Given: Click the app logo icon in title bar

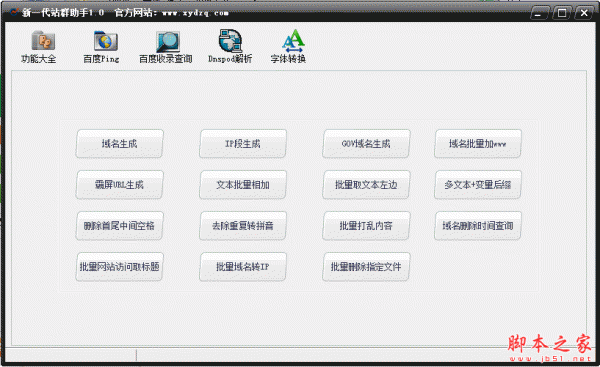Looking at the screenshot, I should click(15, 12).
